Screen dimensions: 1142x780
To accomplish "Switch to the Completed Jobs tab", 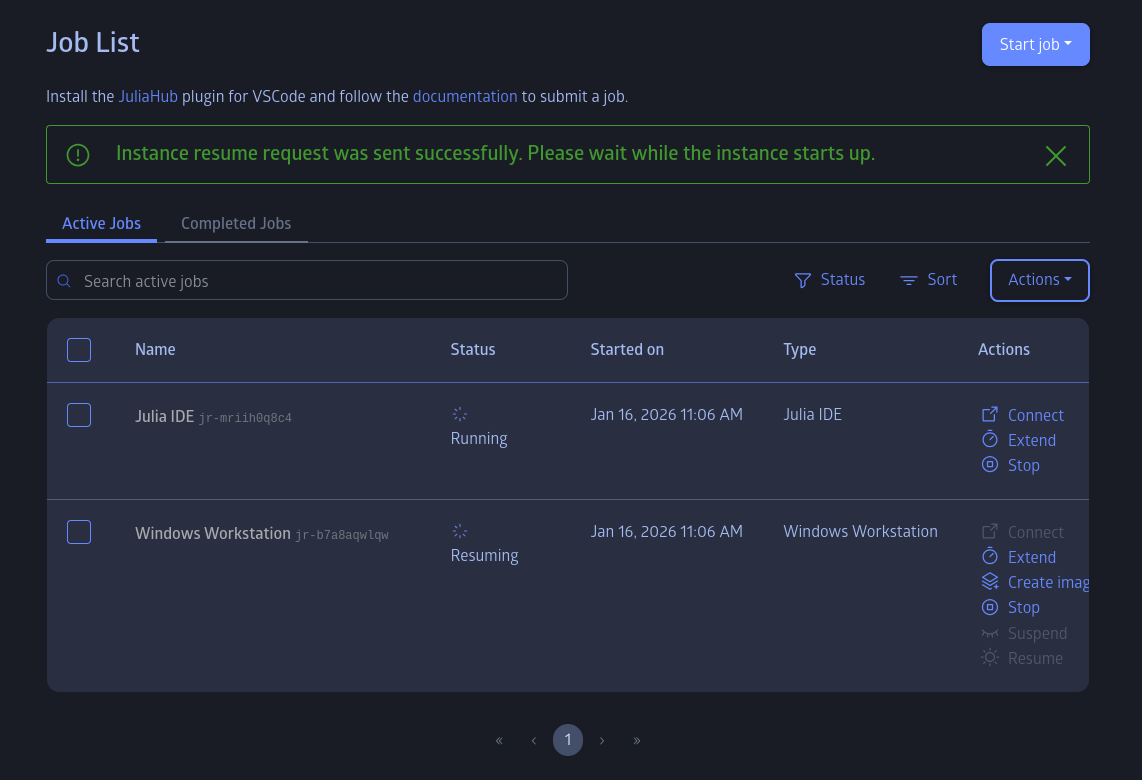I will point(236,224).
